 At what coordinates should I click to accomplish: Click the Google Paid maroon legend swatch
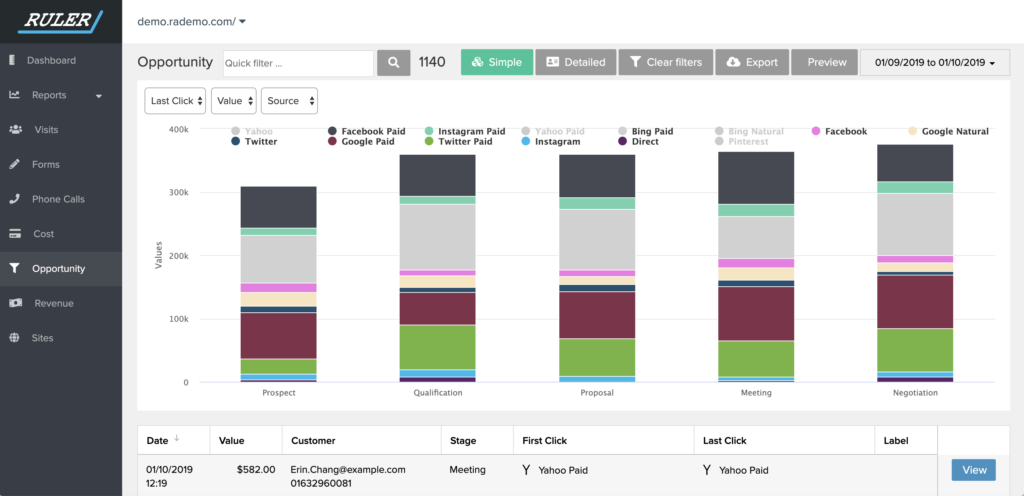pyautogui.click(x=333, y=142)
